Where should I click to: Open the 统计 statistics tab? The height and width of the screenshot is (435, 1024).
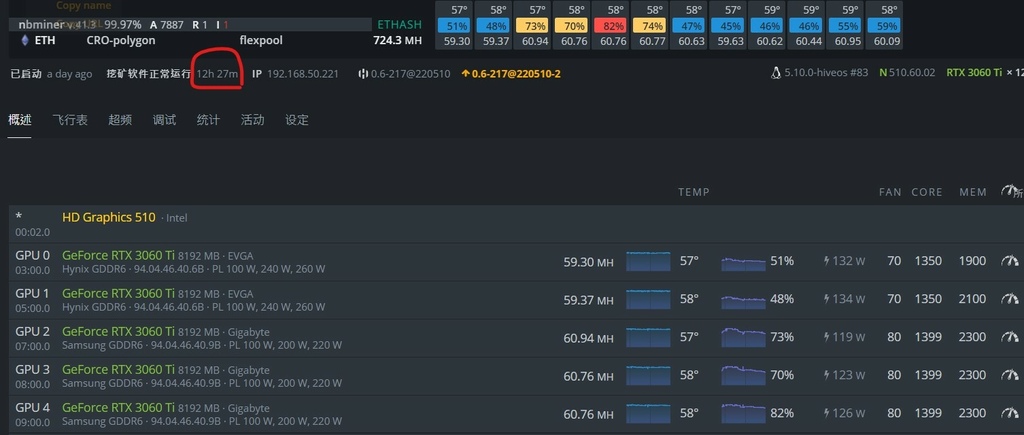208,120
